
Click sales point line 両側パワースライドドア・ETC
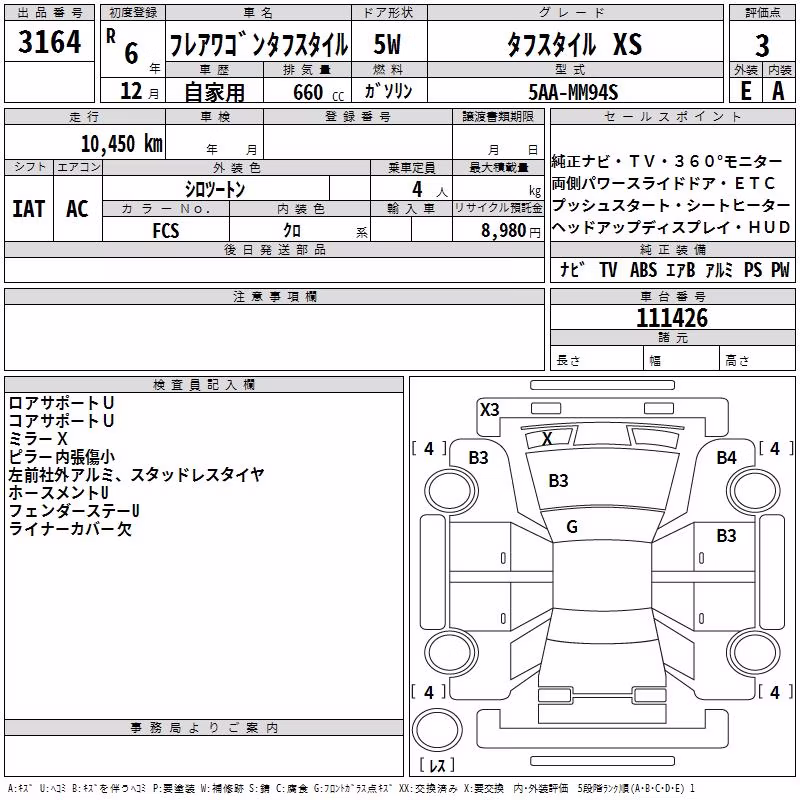coord(663,183)
